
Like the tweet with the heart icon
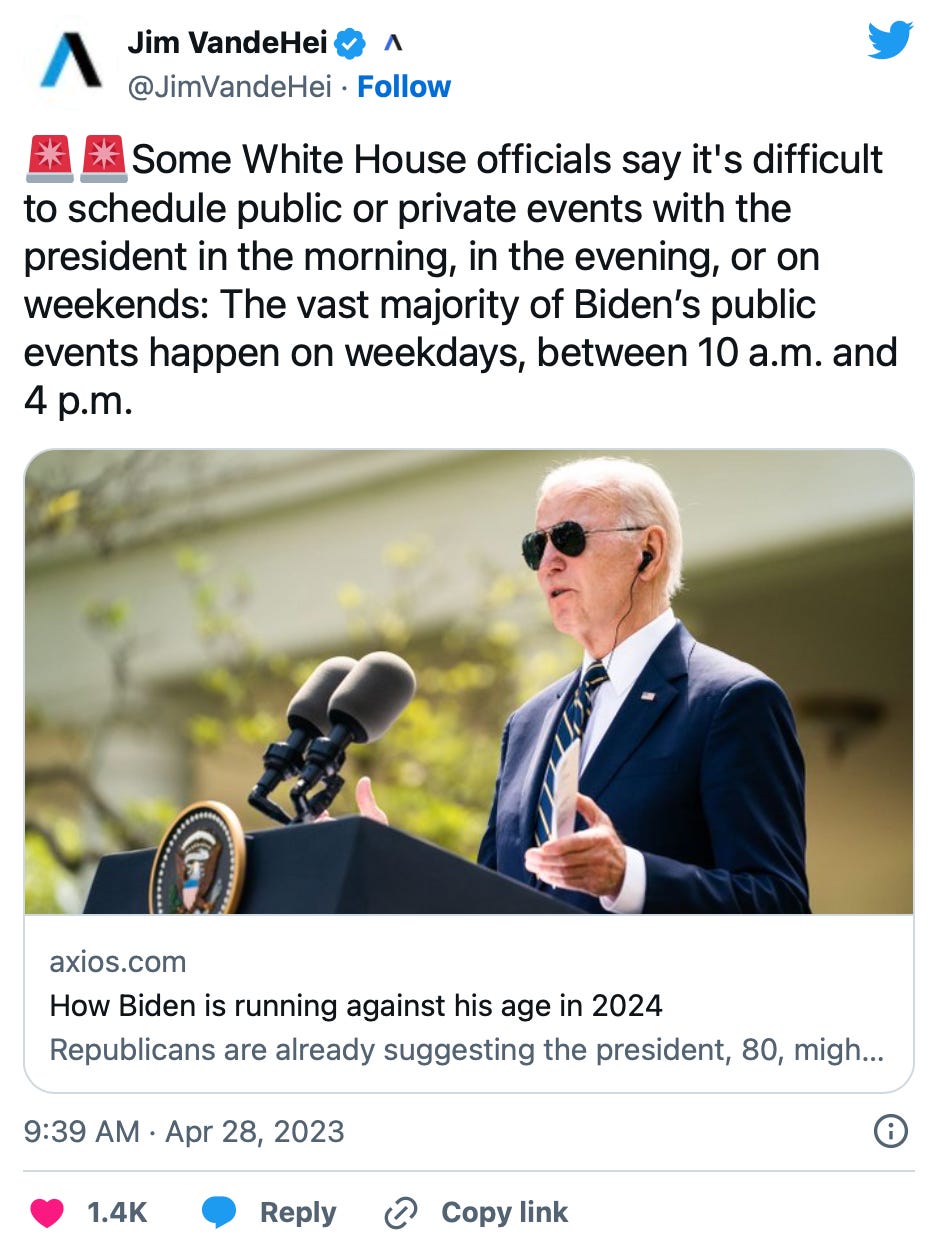[46, 1212]
